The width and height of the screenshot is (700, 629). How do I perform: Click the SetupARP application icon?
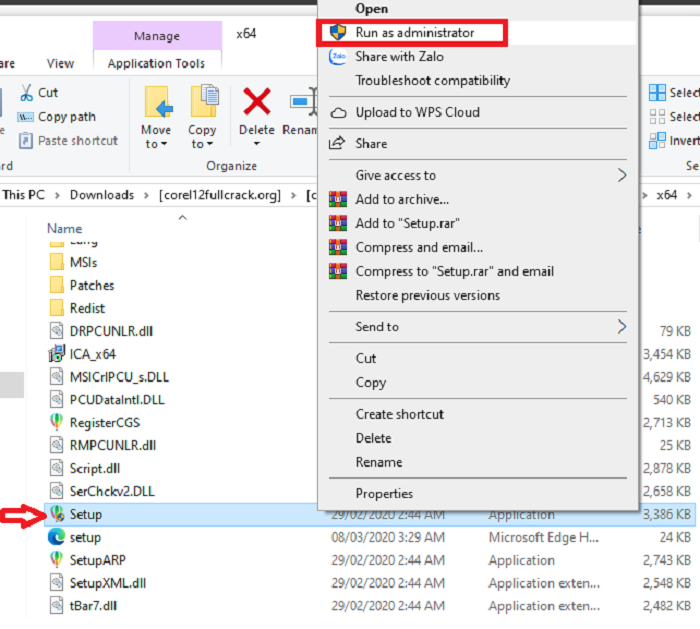coord(56,559)
